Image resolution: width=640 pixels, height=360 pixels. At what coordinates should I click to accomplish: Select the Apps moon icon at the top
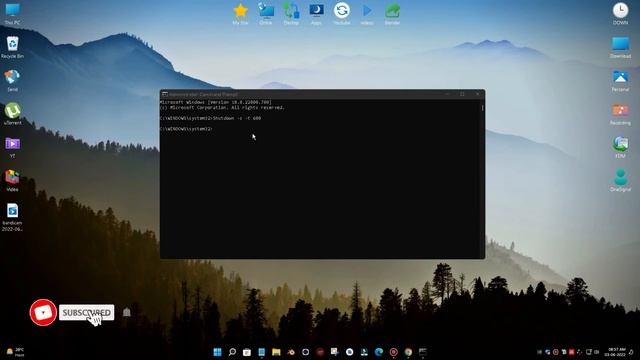pos(316,13)
